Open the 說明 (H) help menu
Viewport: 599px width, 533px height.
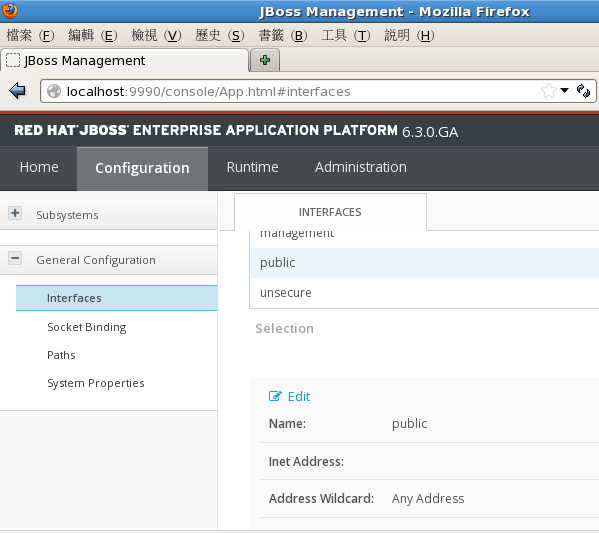[409, 36]
